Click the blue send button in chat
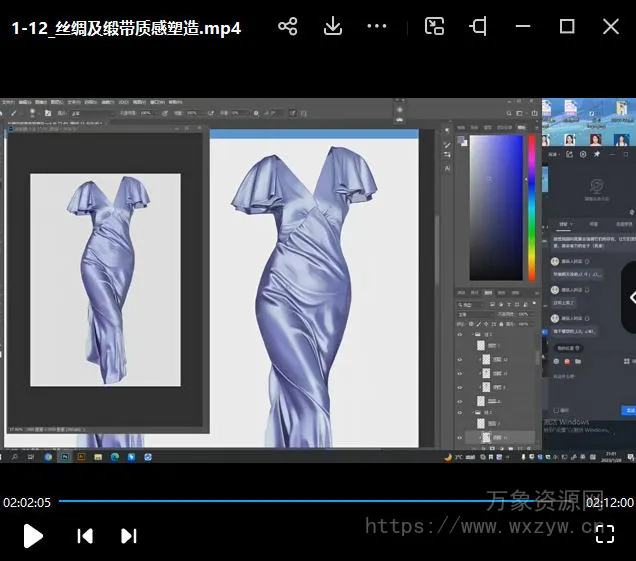 tap(629, 410)
